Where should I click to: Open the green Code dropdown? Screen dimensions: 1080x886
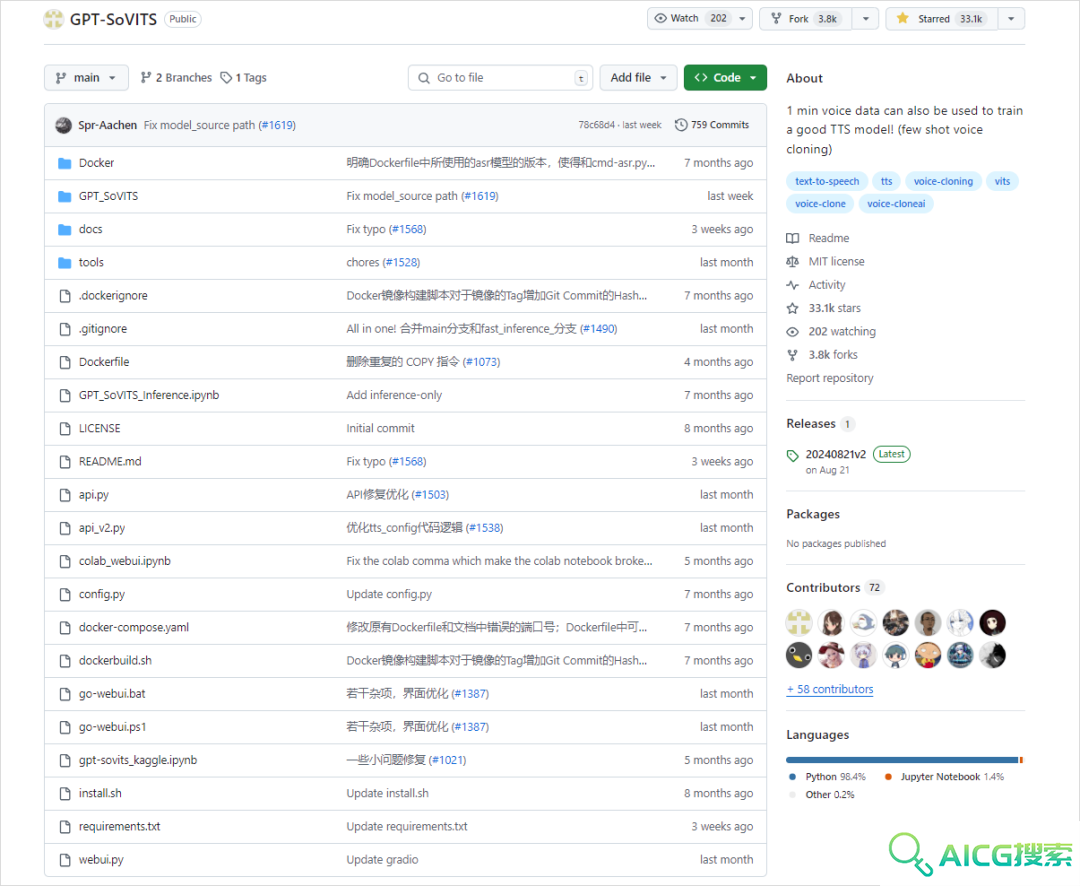[x=725, y=78]
